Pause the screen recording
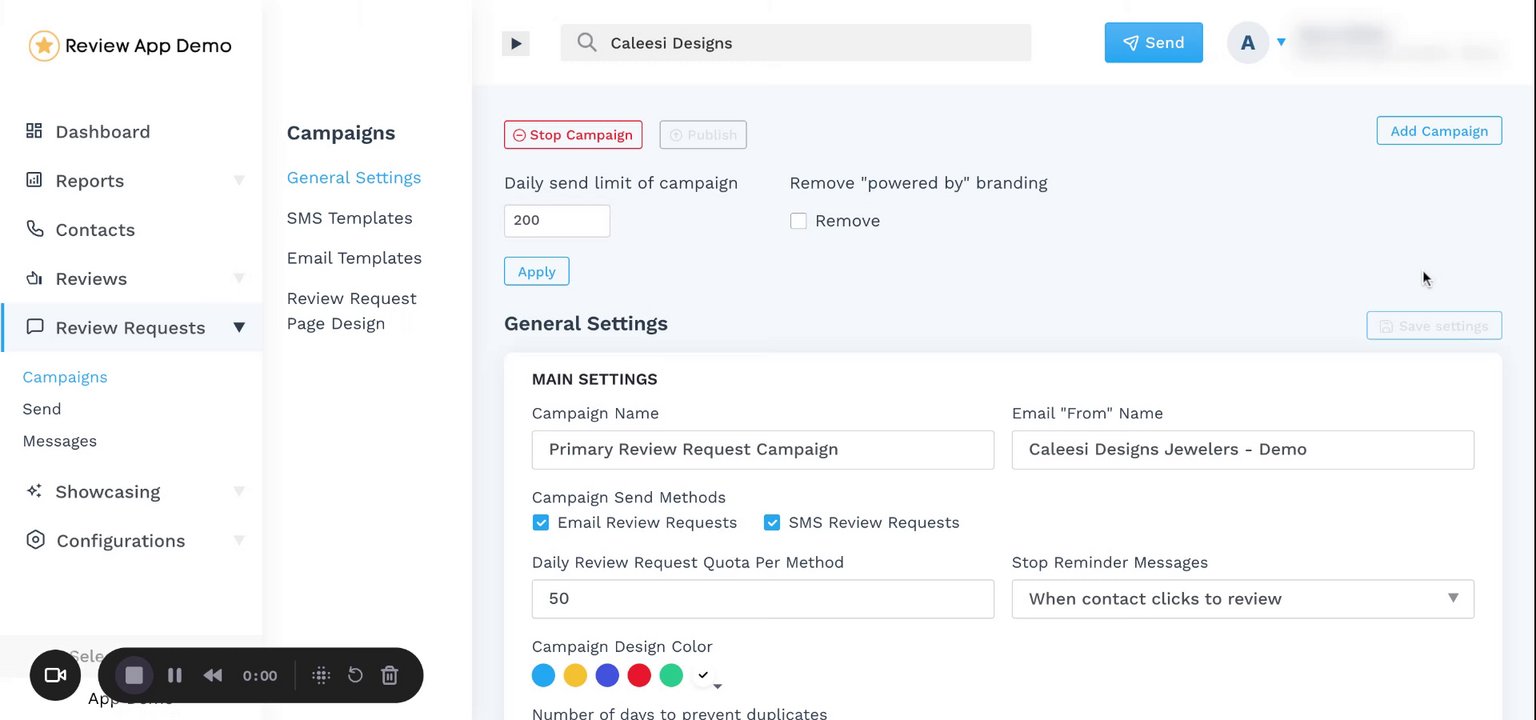 175,676
